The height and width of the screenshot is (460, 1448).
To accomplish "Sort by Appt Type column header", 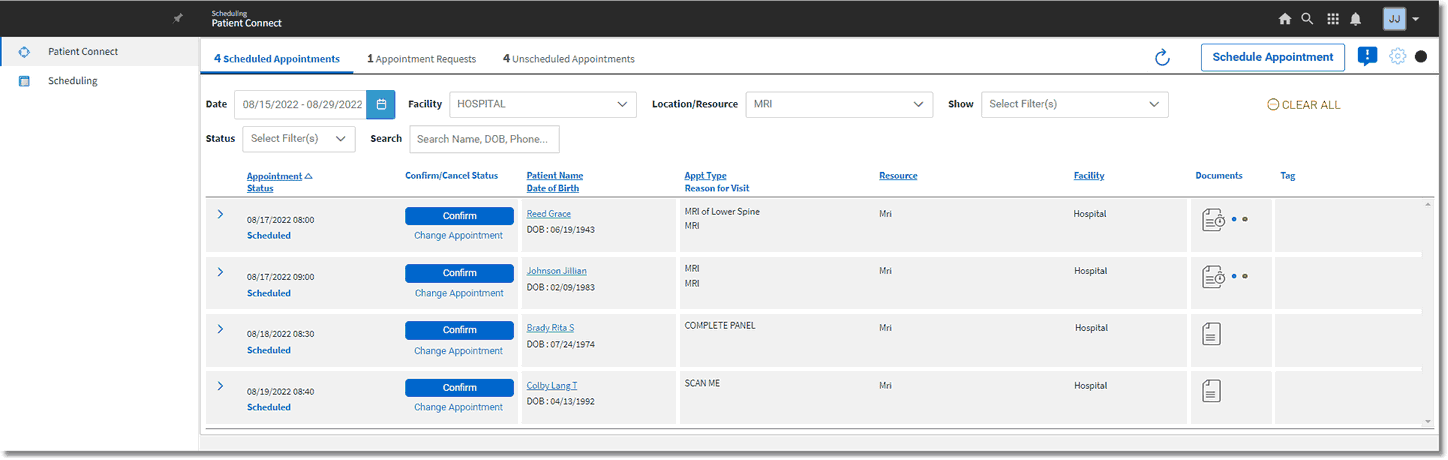I will click(706, 176).
